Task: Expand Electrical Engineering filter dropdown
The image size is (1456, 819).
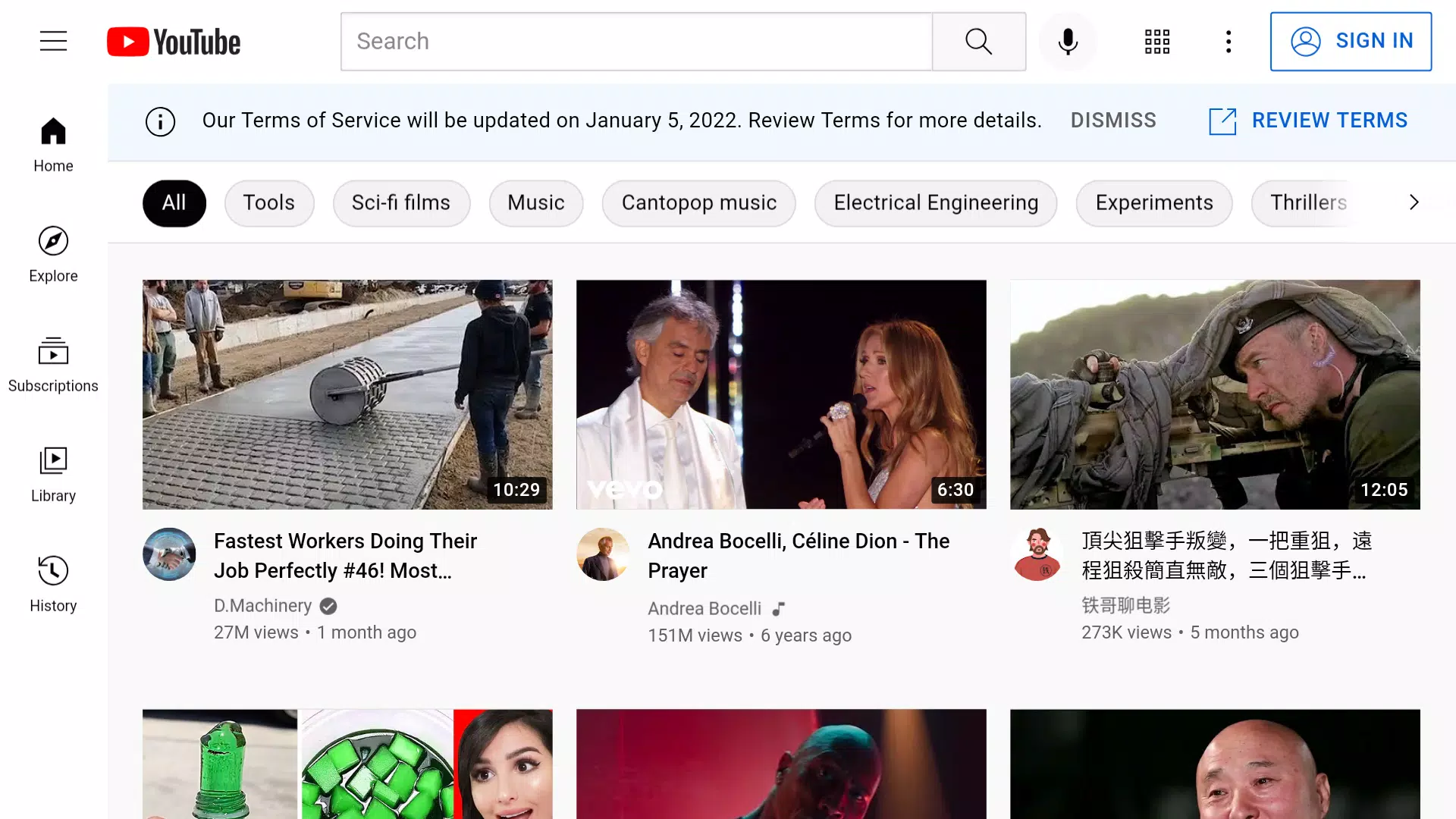Action: 936,203
